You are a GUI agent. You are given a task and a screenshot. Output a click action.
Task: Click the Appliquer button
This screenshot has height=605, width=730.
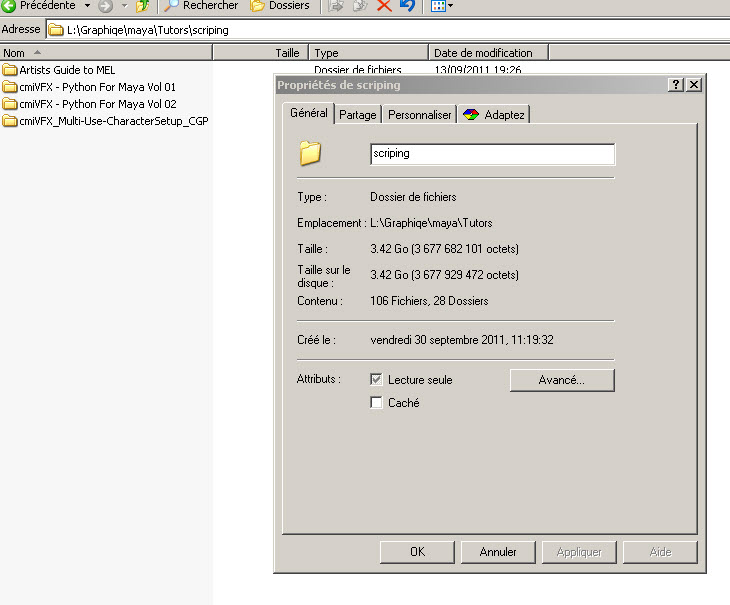tap(579, 552)
